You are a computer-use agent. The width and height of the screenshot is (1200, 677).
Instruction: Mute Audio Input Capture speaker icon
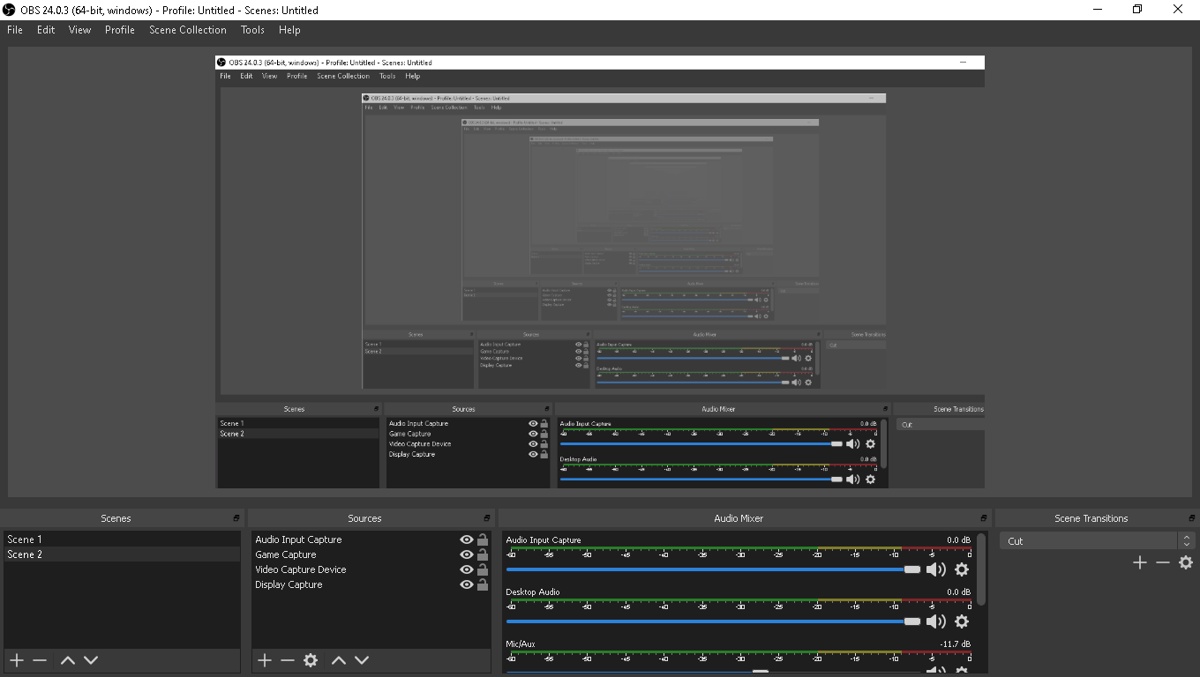(x=936, y=569)
